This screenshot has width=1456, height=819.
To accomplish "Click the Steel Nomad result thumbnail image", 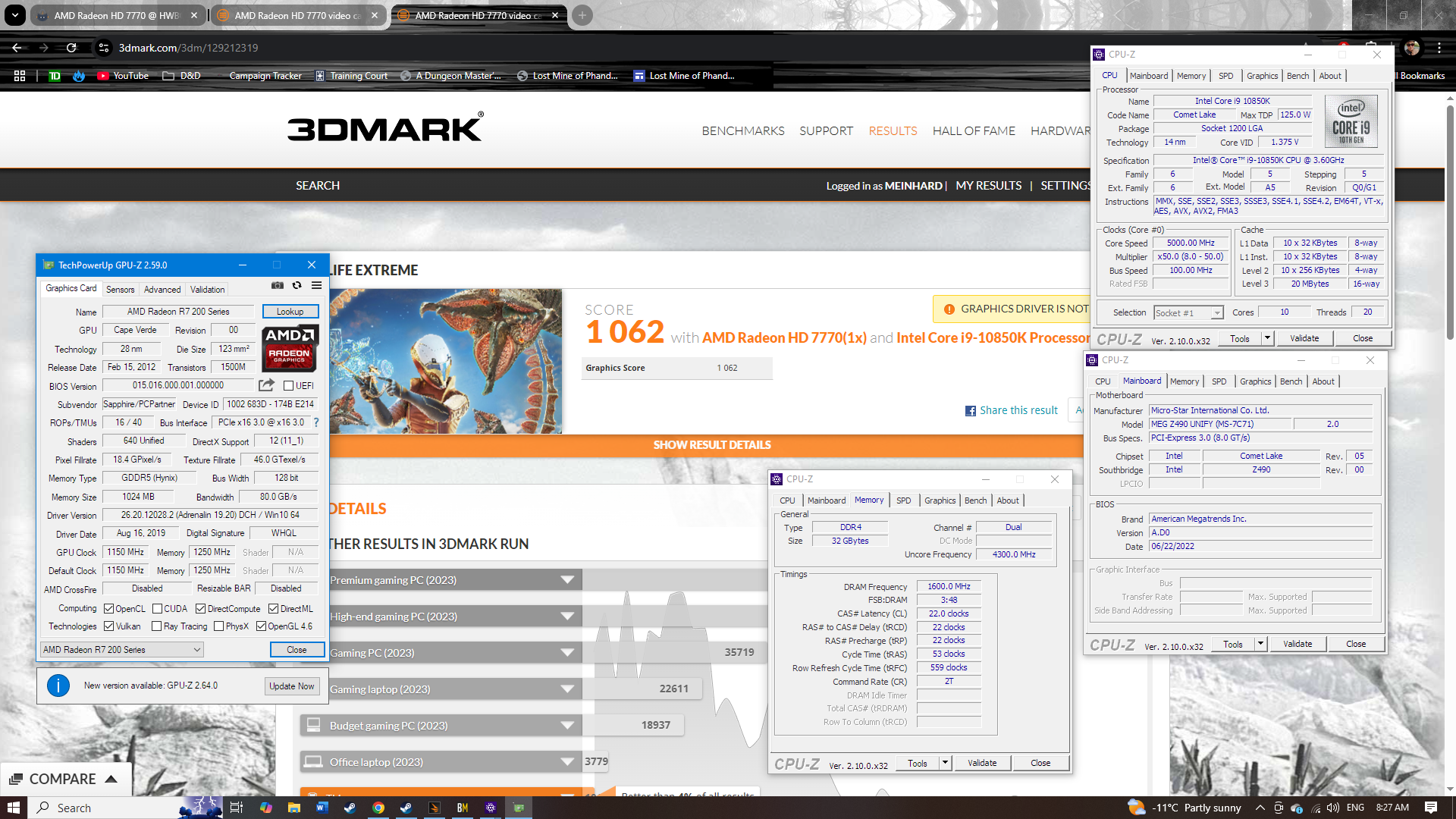I will (x=446, y=361).
